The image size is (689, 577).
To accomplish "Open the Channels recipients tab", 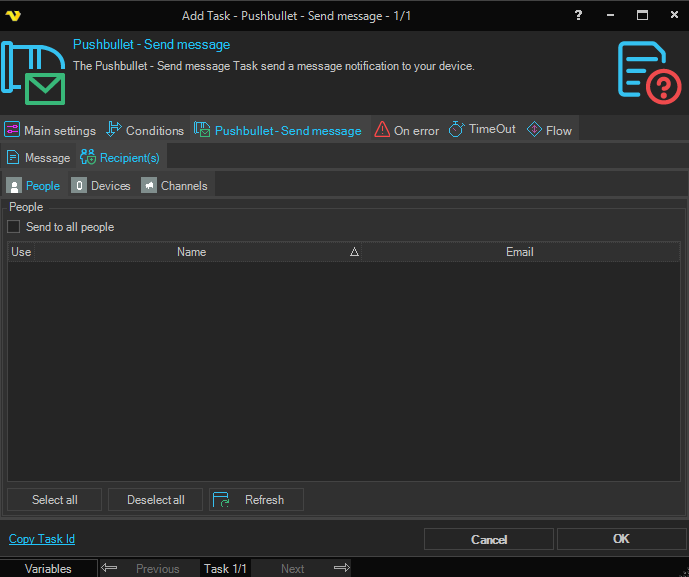I will [174, 186].
